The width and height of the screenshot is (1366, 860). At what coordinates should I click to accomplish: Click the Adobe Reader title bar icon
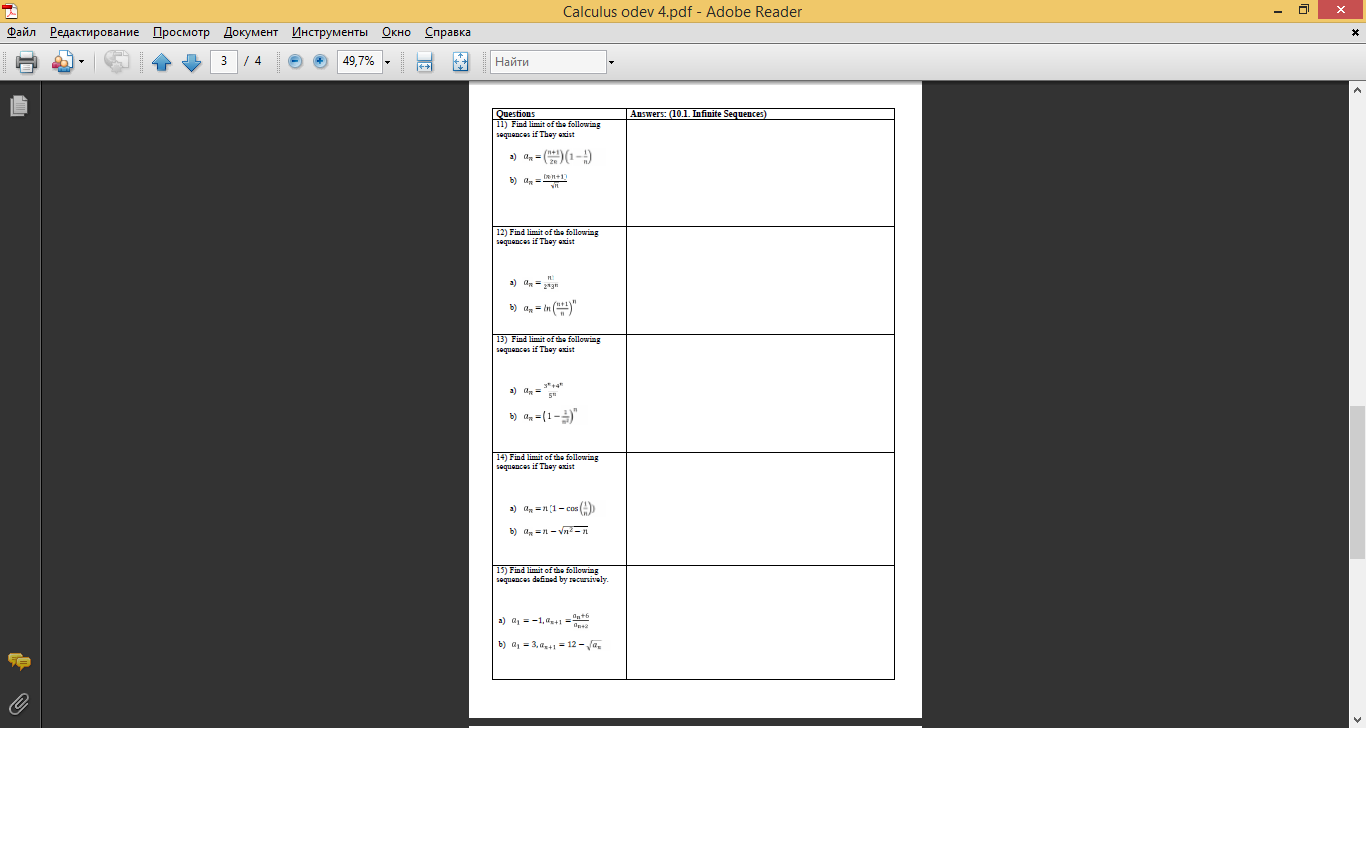(10, 11)
